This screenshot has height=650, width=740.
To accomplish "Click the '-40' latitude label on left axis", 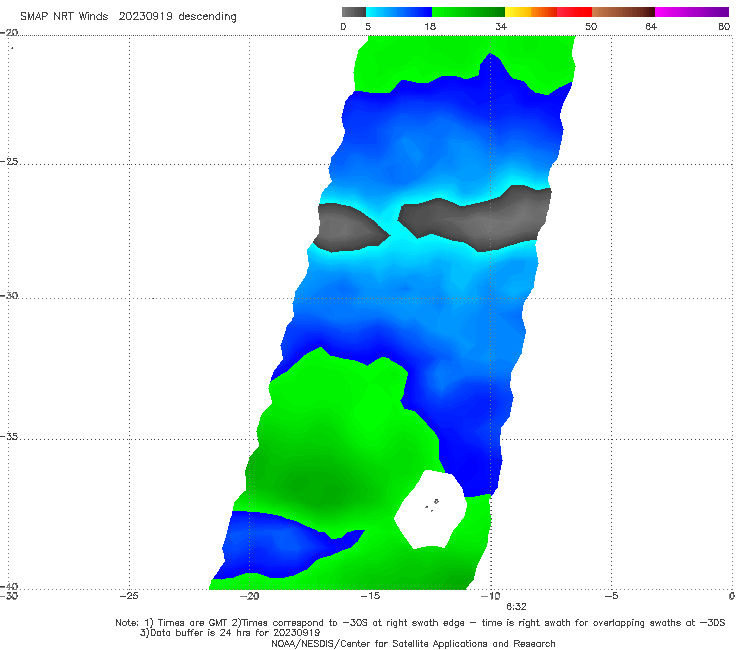I will click(x=9, y=587).
